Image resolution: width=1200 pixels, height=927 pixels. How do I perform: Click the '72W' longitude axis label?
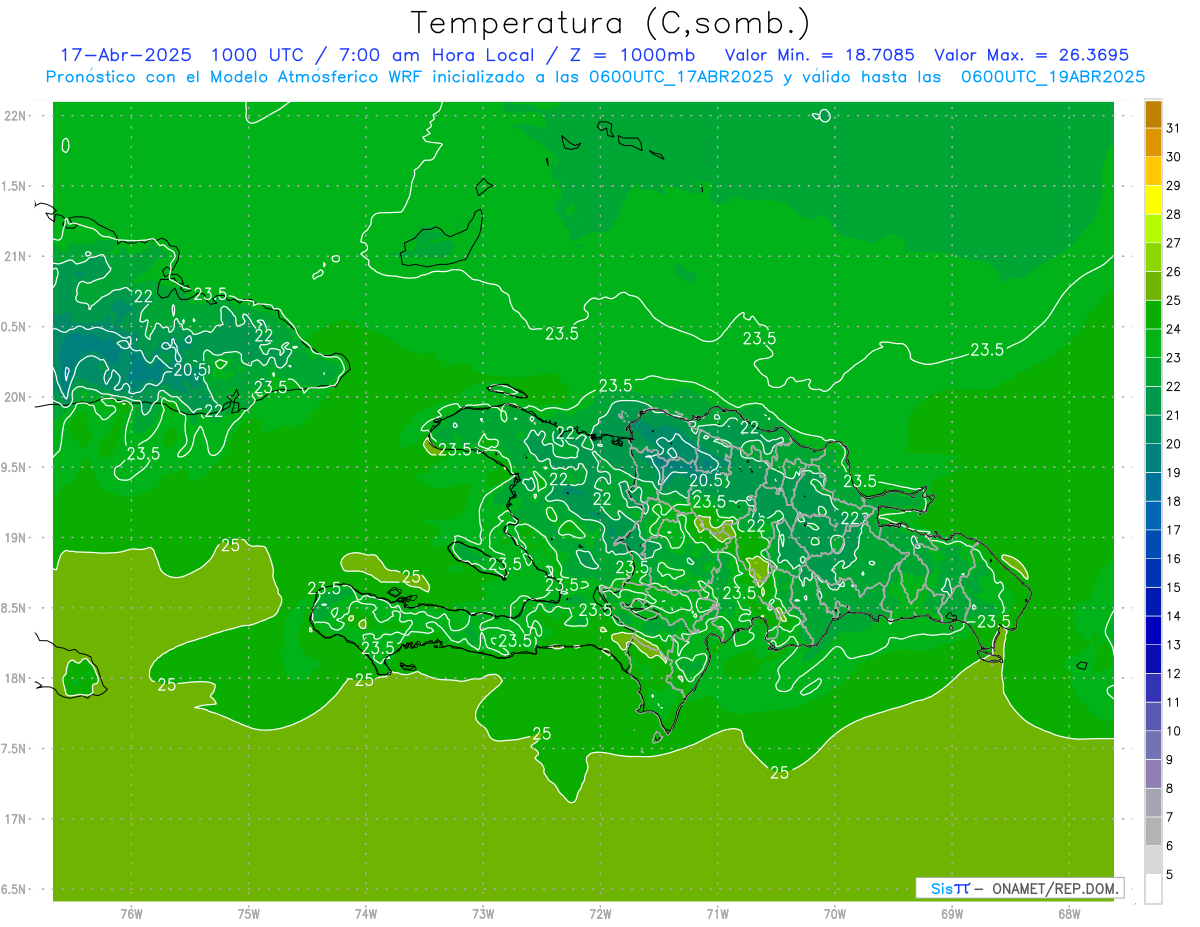click(x=600, y=913)
